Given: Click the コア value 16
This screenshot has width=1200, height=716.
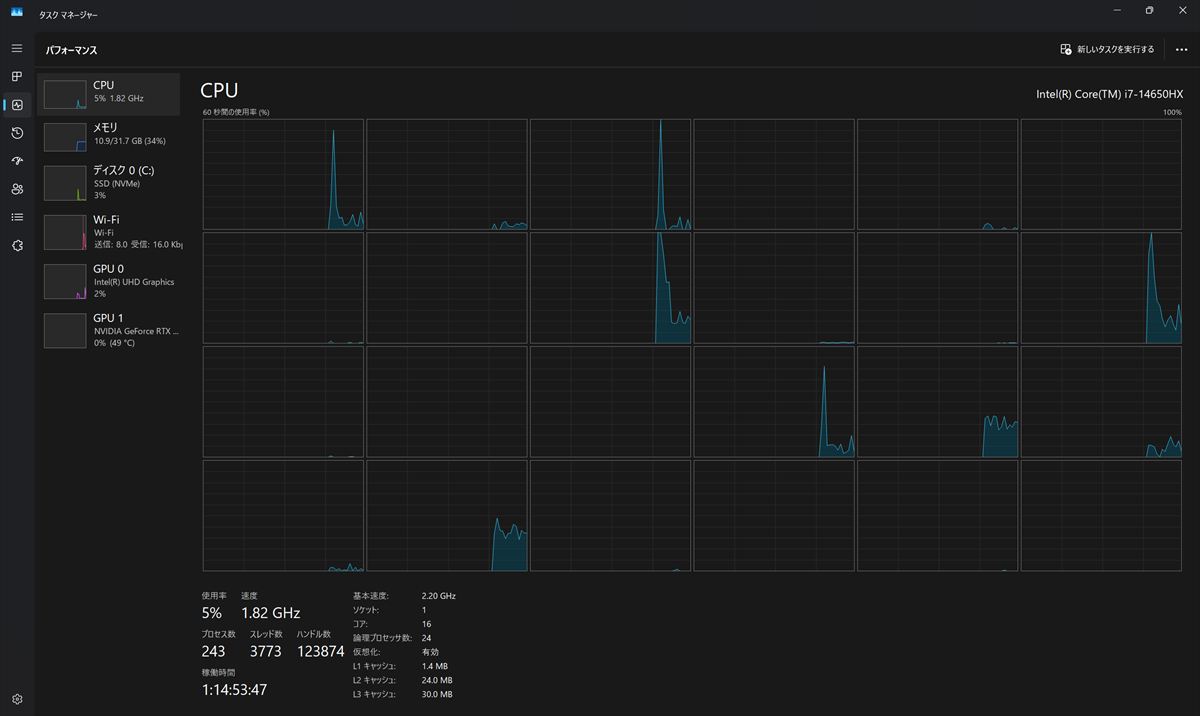Looking at the screenshot, I should (x=426, y=623).
